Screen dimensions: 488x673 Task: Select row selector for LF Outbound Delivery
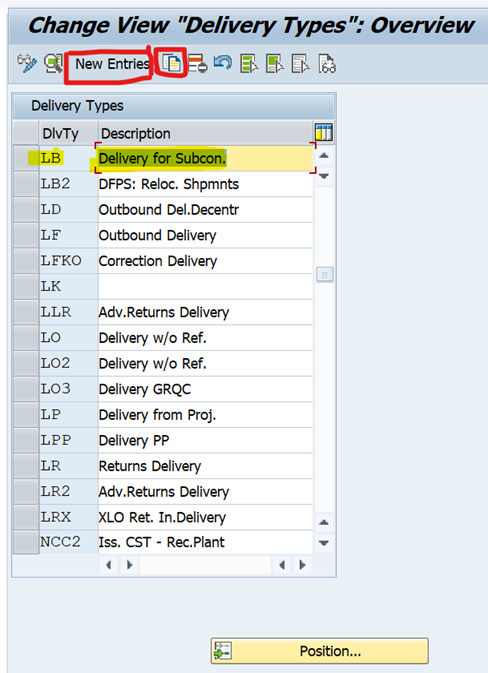pos(26,235)
